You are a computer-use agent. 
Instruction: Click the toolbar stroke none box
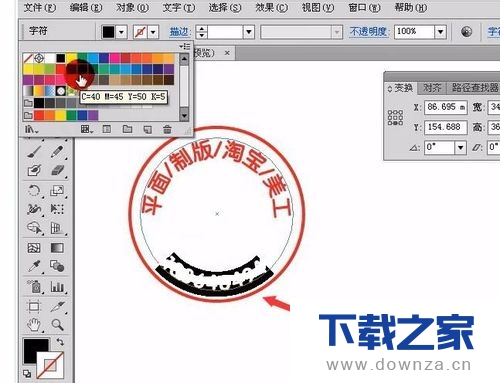[x=50, y=365]
